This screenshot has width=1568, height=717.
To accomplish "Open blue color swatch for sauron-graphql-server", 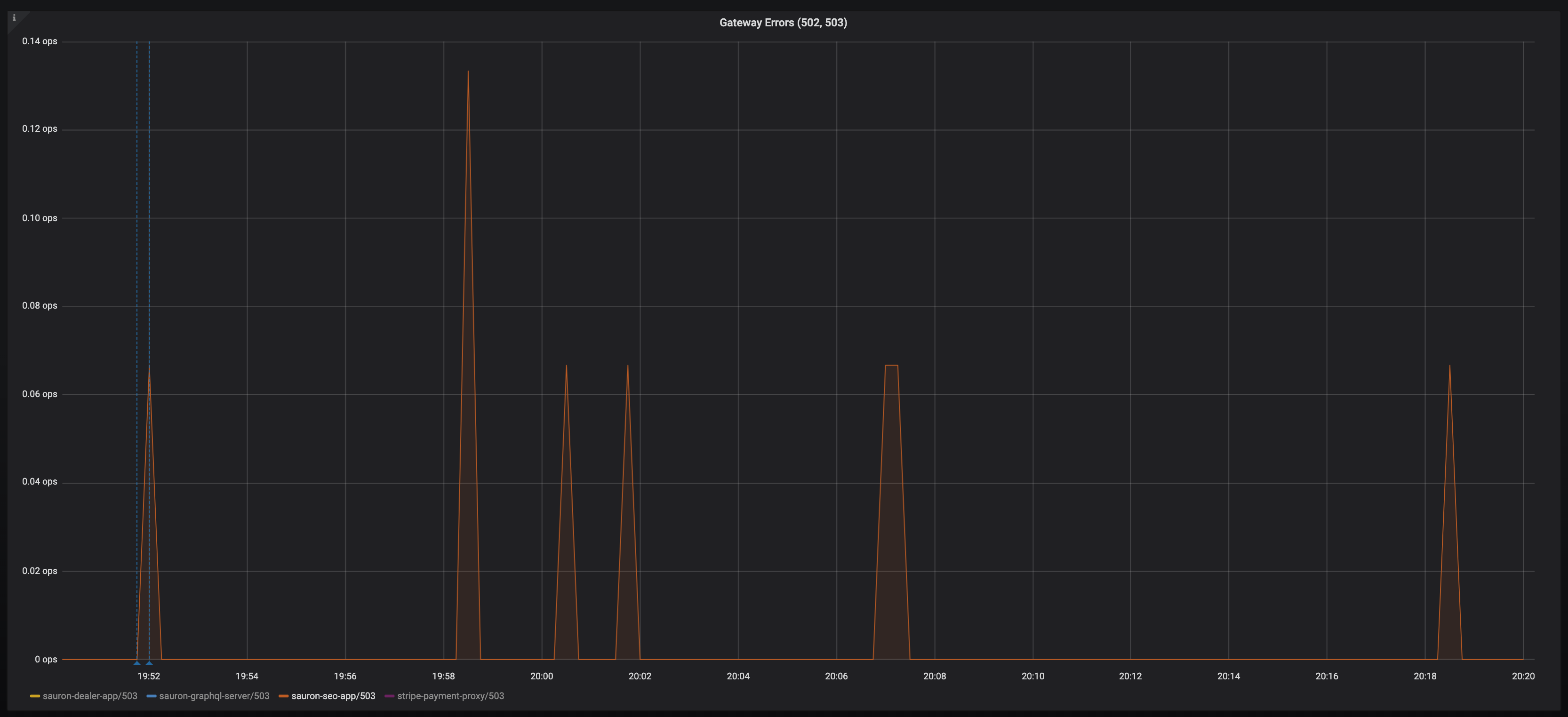I will click(152, 696).
